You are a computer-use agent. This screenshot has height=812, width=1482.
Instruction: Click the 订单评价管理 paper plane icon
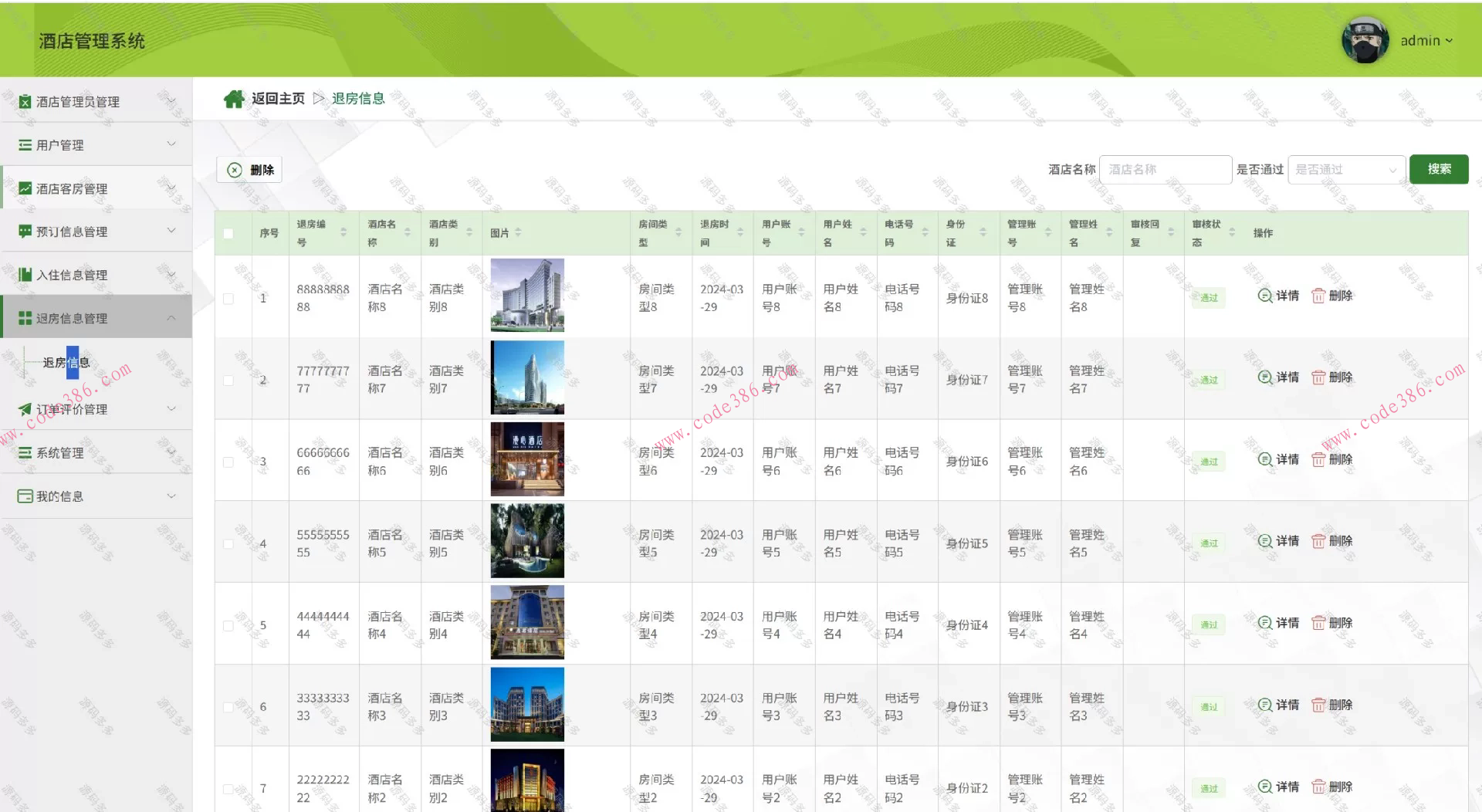coord(25,409)
